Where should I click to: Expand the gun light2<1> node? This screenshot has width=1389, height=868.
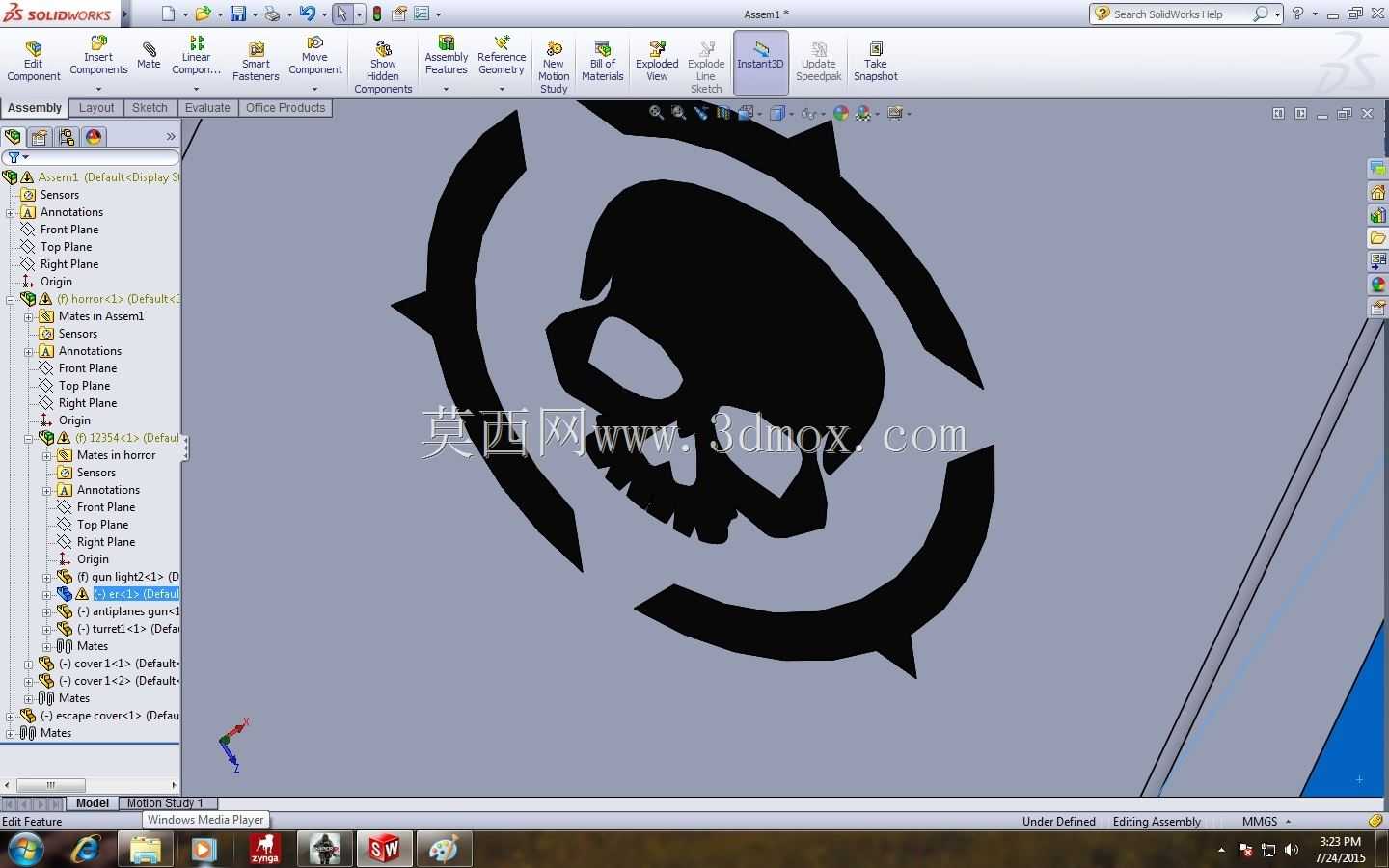[x=47, y=577]
